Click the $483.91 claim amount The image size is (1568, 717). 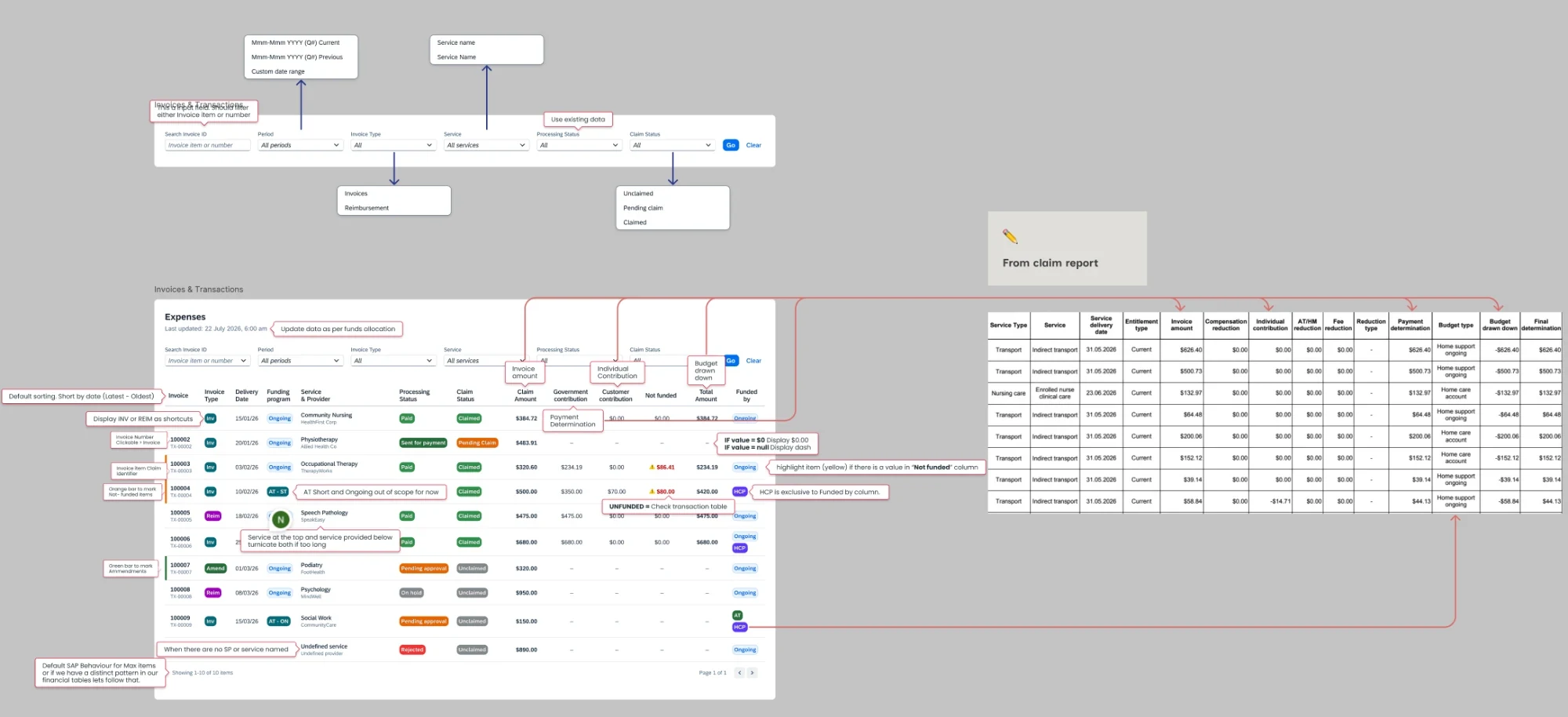[x=526, y=442]
